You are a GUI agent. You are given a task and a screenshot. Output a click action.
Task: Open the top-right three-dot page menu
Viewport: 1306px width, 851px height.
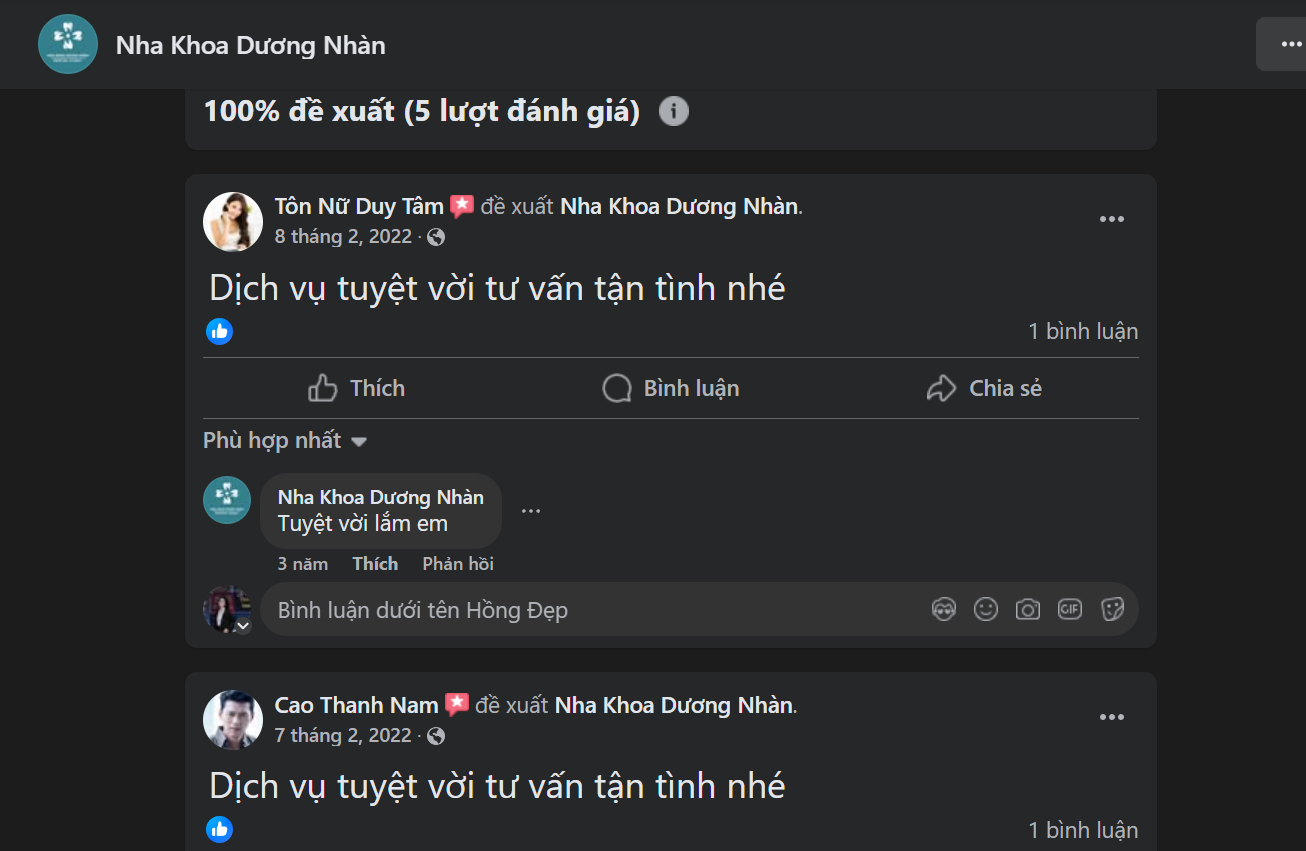(1292, 44)
